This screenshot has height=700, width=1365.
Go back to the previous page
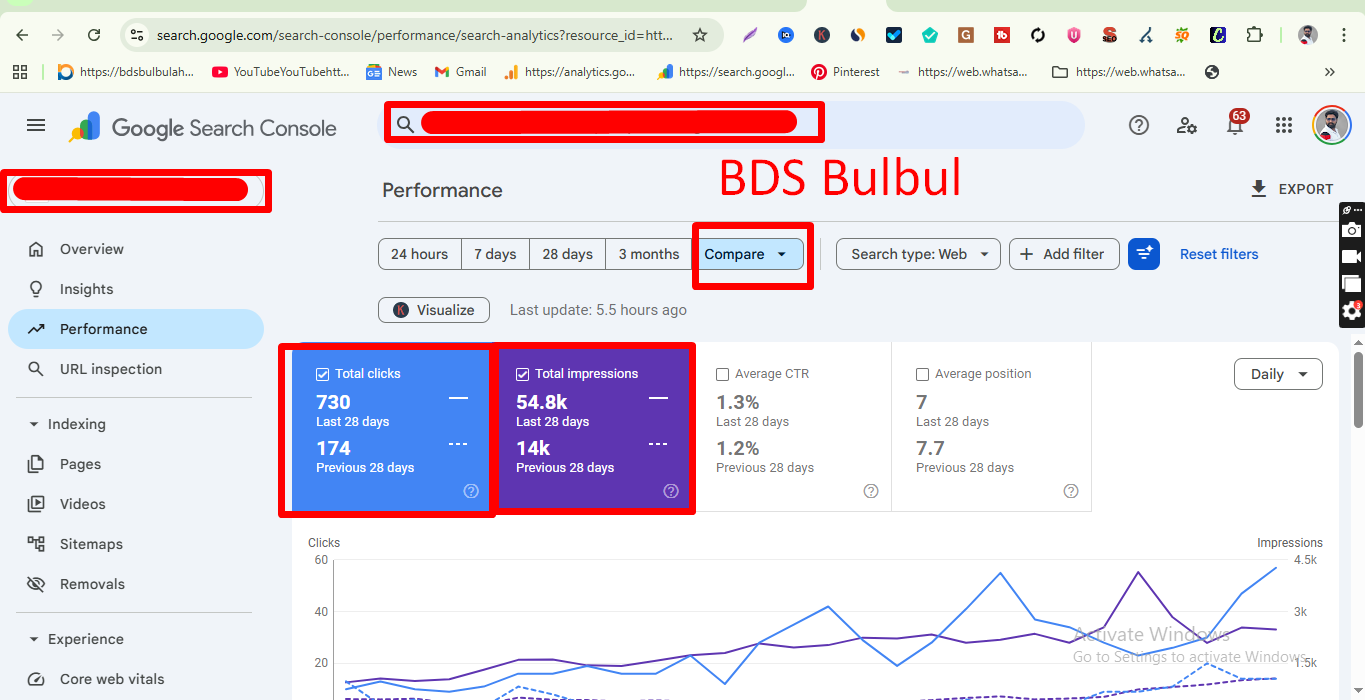point(22,35)
